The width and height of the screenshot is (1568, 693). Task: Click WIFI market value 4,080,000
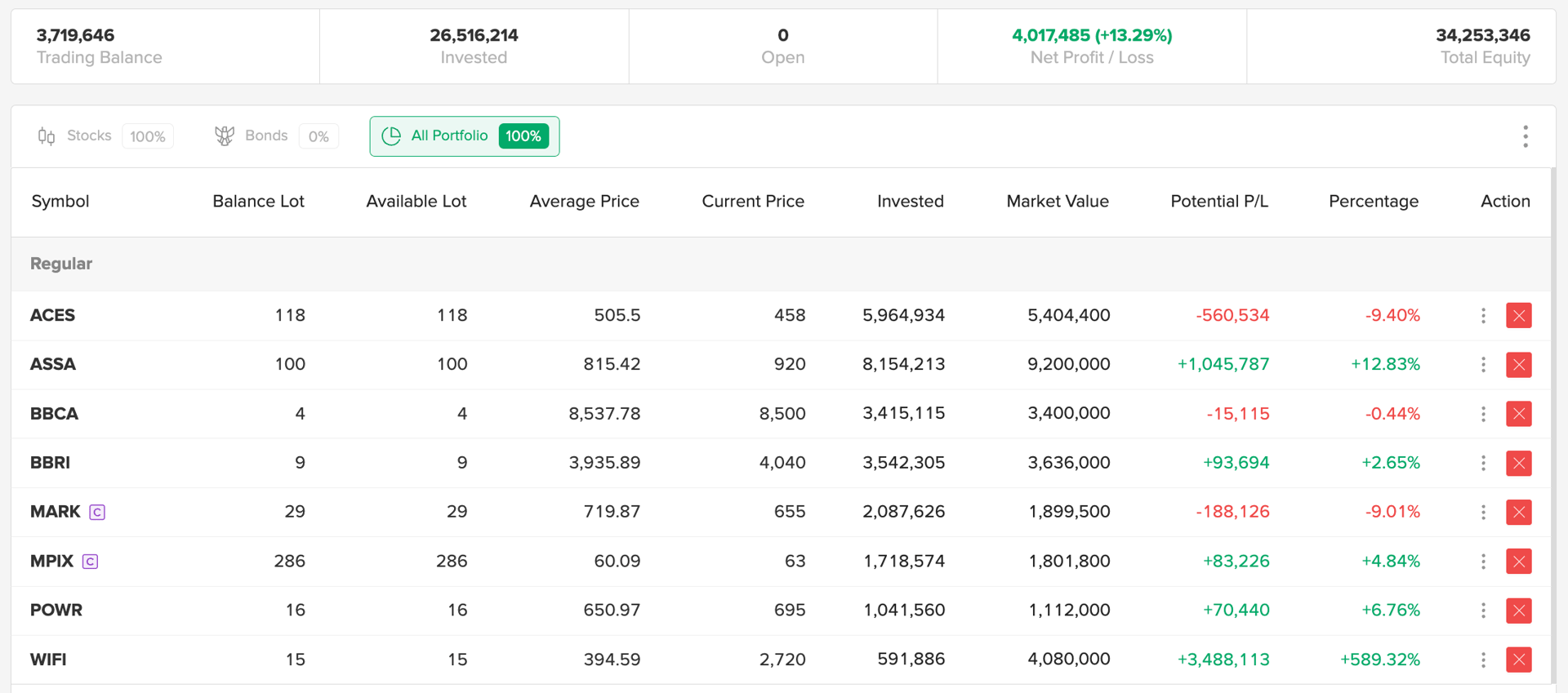click(1069, 660)
